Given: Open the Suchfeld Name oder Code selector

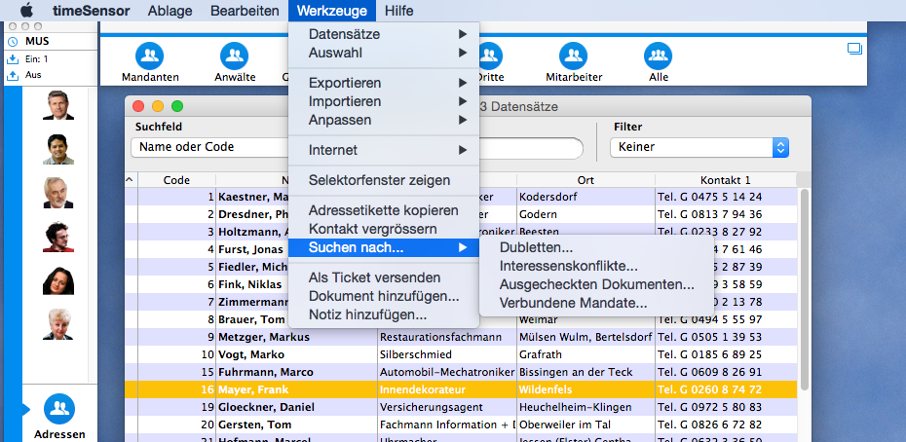Looking at the screenshot, I should [x=210, y=147].
